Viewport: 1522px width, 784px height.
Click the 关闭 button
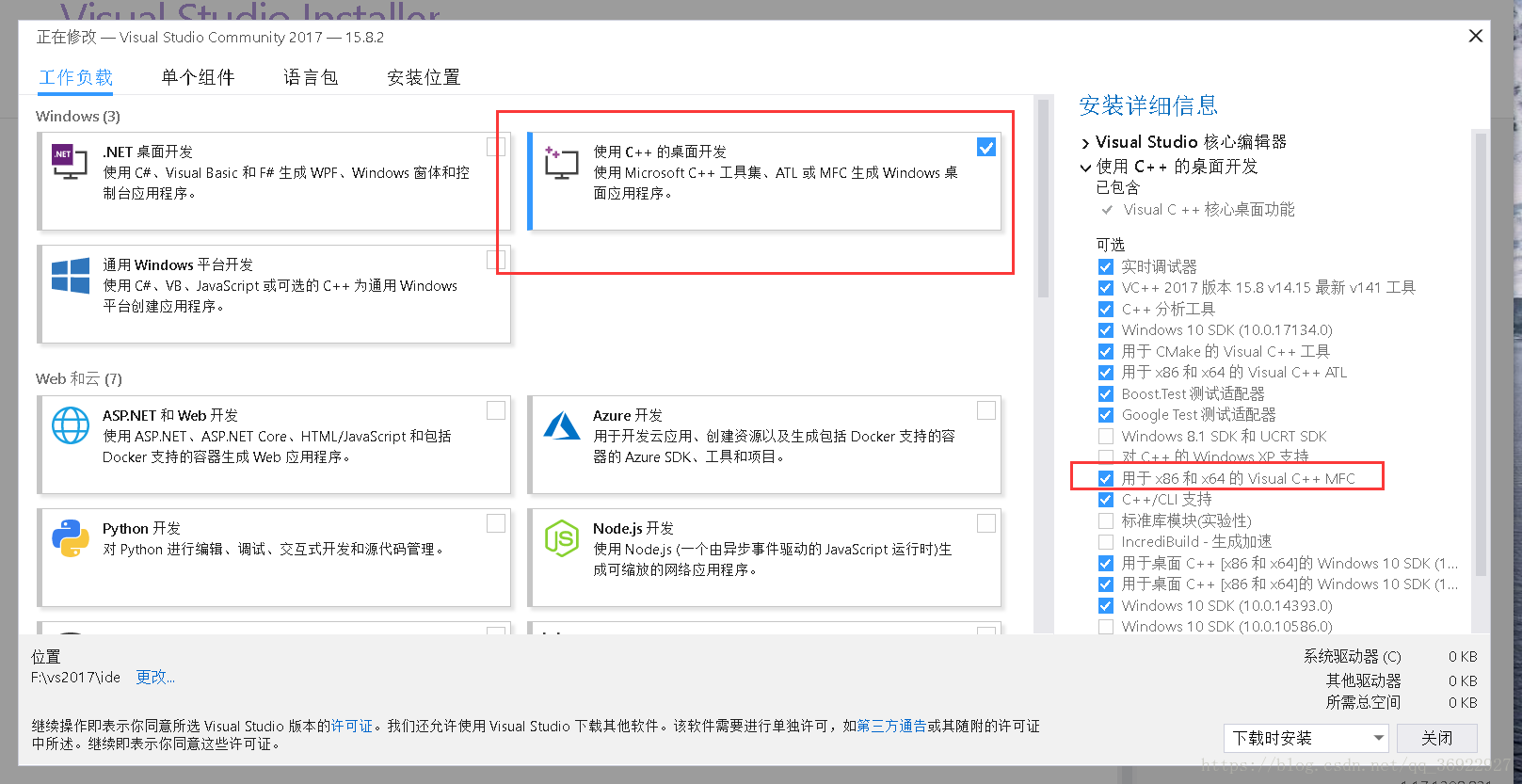pyautogui.click(x=1436, y=738)
